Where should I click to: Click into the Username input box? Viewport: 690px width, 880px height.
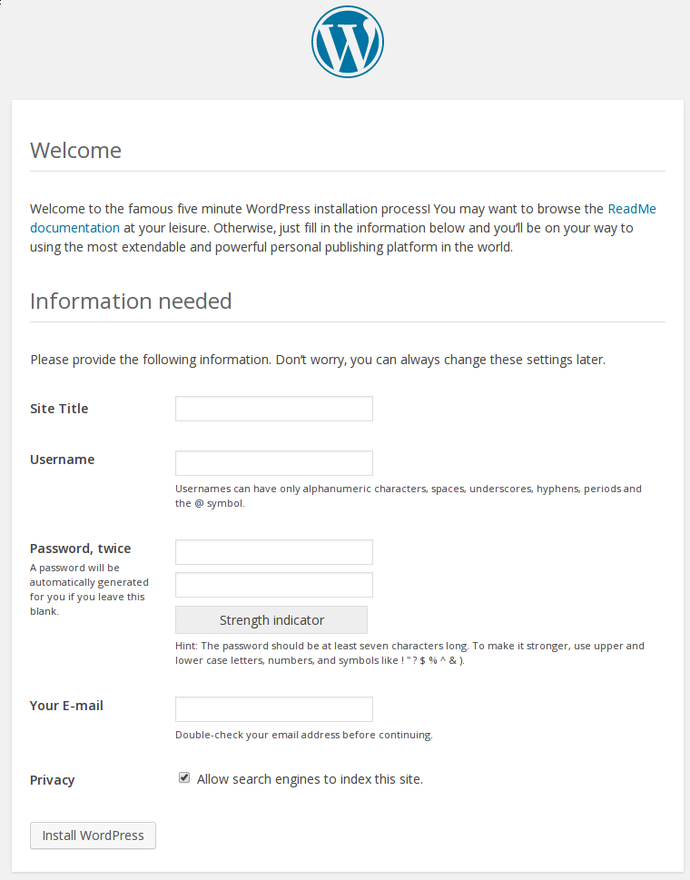pyautogui.click(x=274, y=463)
